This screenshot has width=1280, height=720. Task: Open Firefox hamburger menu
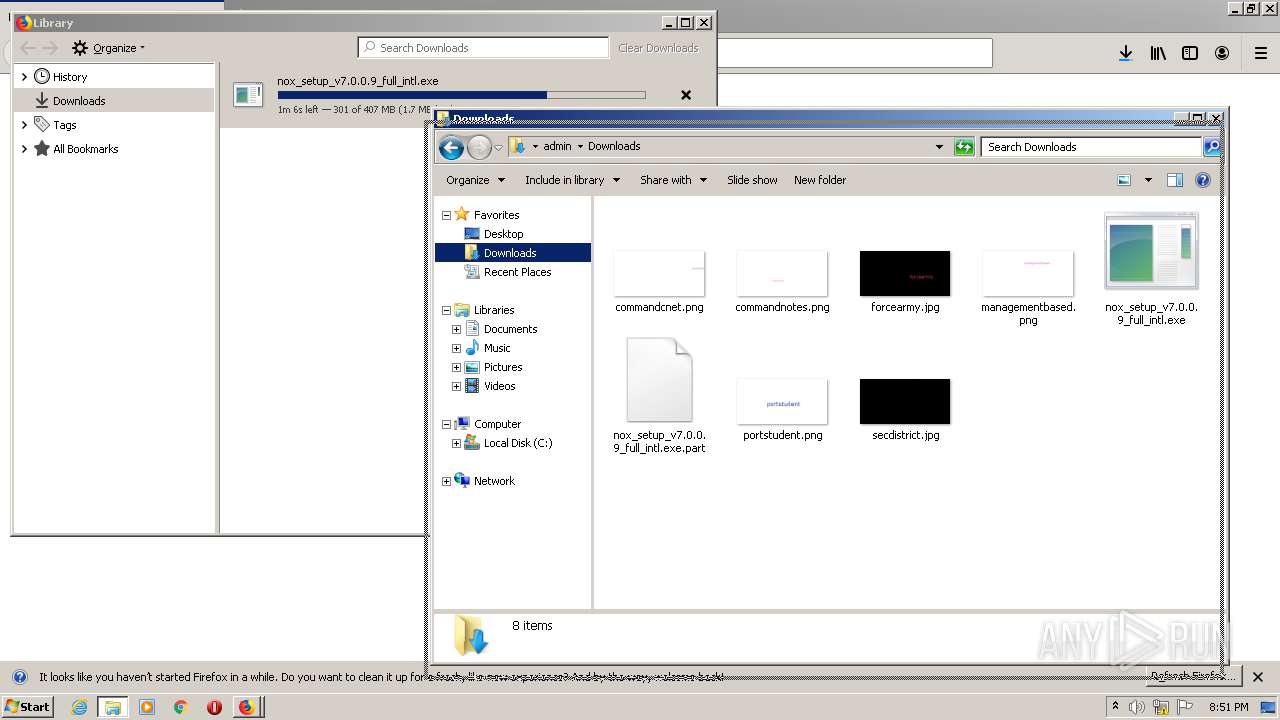(1261, 53)
